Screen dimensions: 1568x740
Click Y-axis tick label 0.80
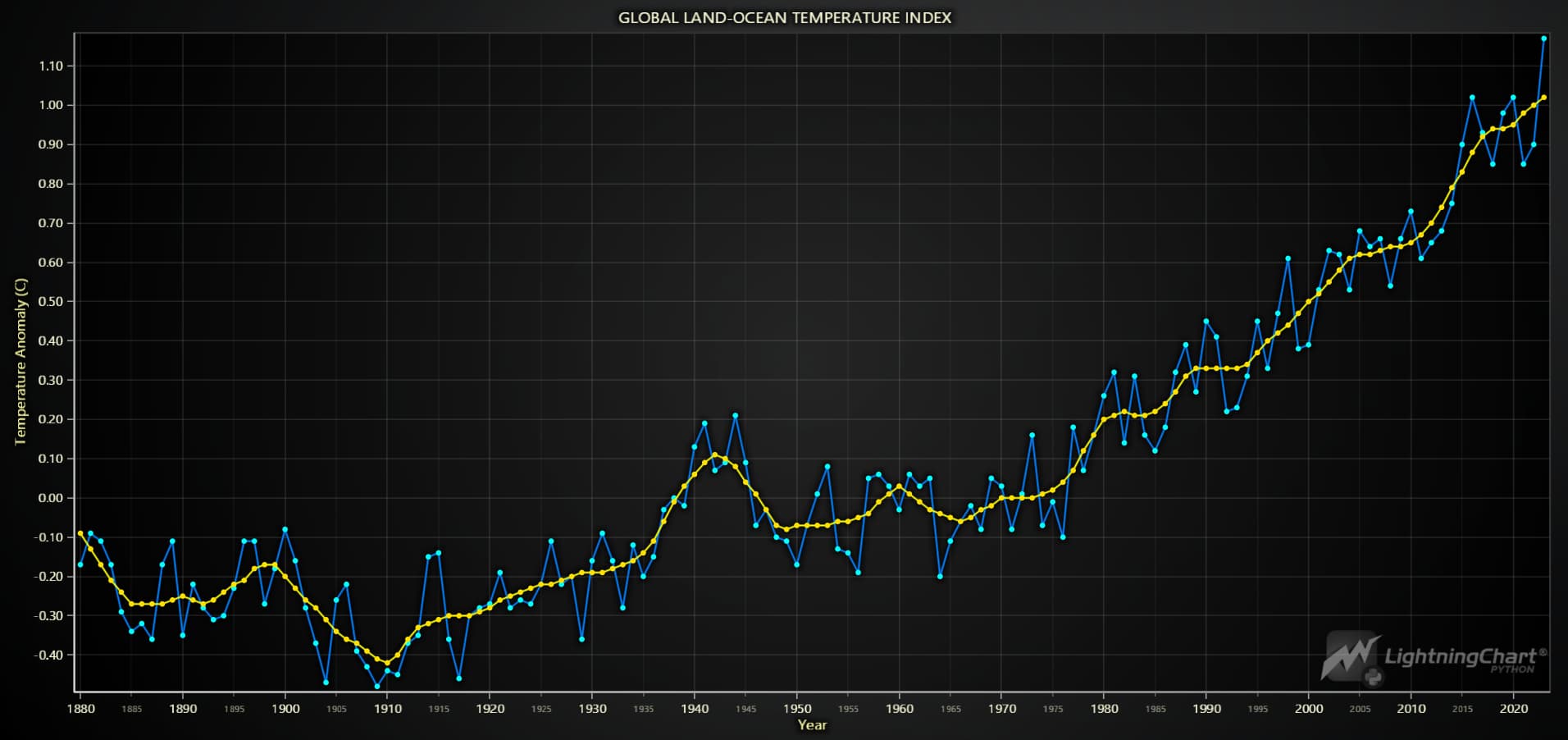(51, 185)
